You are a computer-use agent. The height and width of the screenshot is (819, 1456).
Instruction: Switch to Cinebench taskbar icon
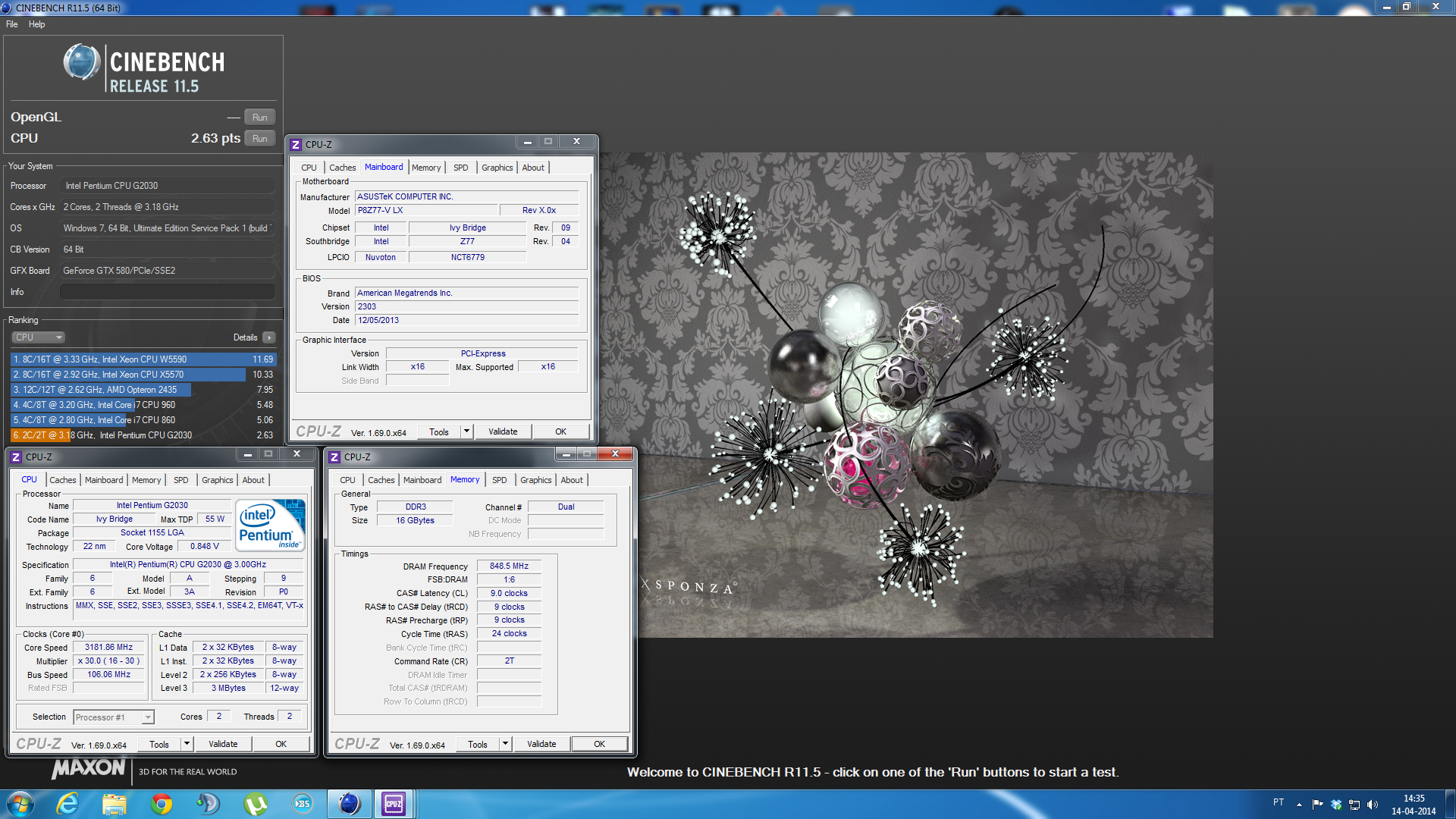(349, 804)
